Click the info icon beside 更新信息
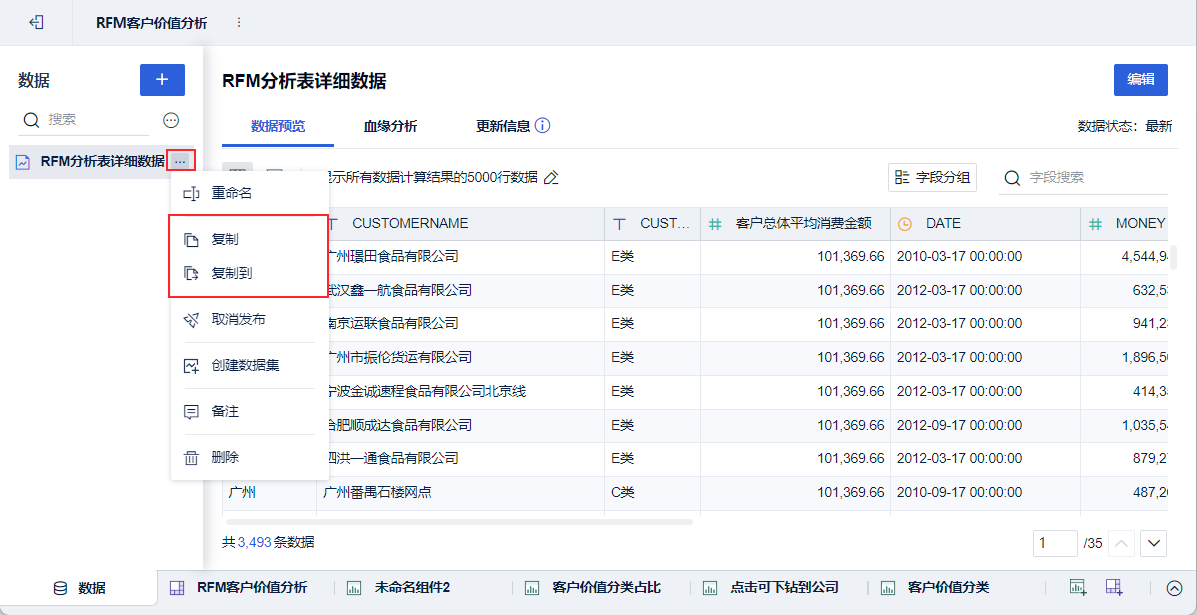 [543, 125]
